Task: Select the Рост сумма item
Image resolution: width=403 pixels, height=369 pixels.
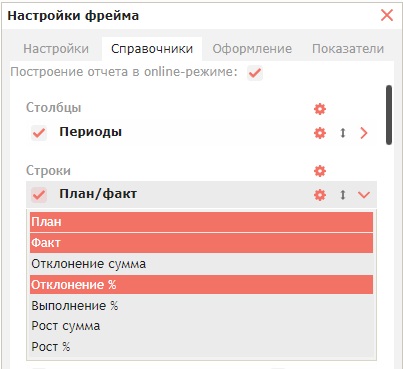Action: click(x=201, y=326)
